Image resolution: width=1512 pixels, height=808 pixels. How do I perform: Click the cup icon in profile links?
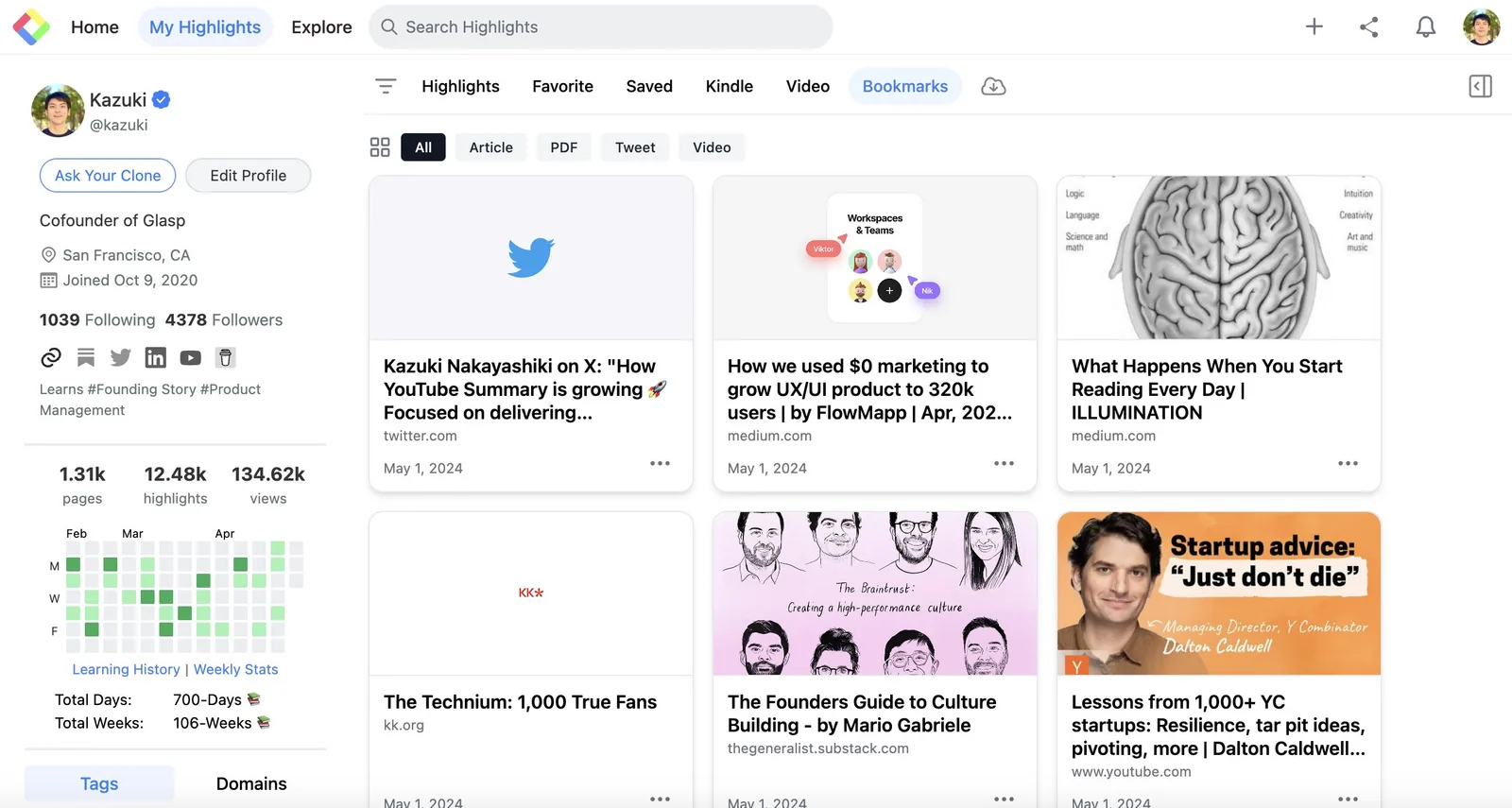point(225,357)
